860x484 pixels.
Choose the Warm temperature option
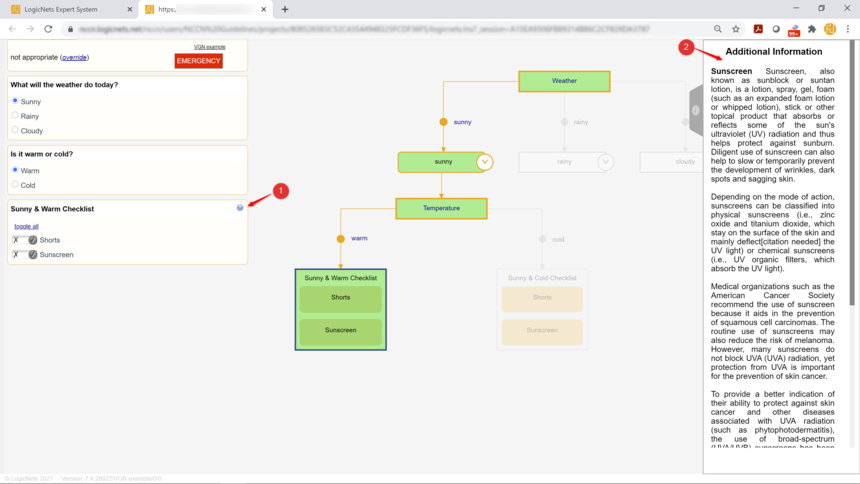[15, 170]
